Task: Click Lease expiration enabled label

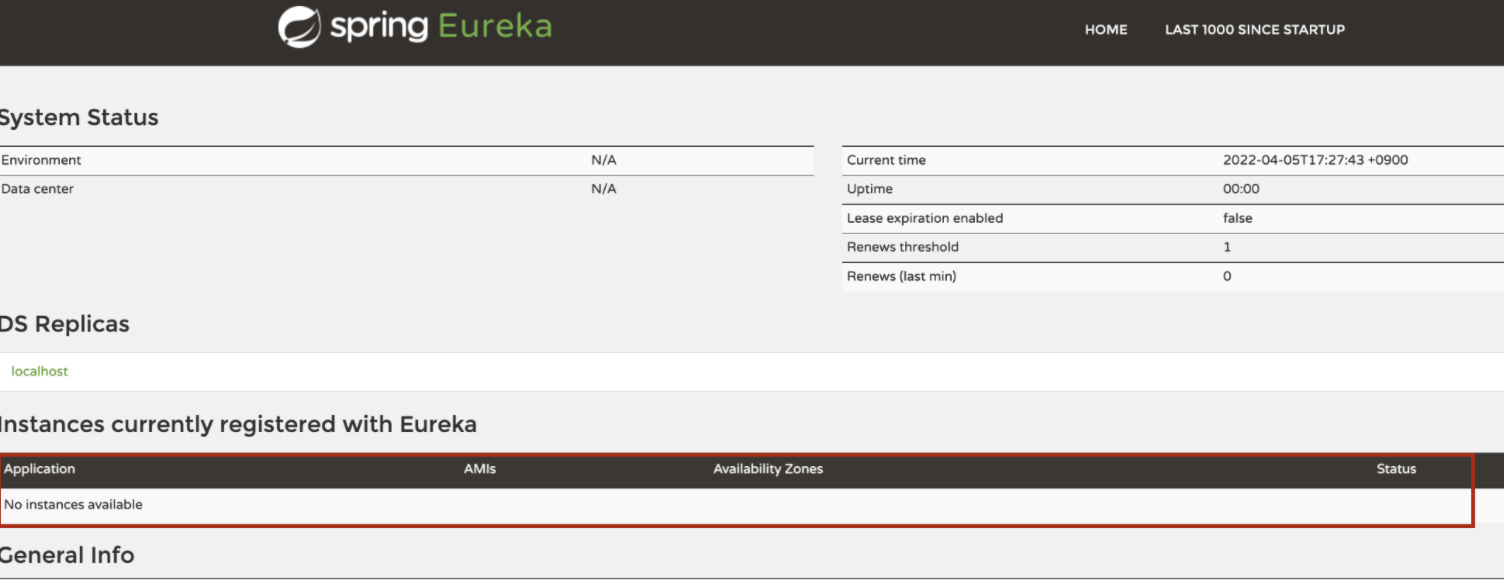Action: [925, 218]
